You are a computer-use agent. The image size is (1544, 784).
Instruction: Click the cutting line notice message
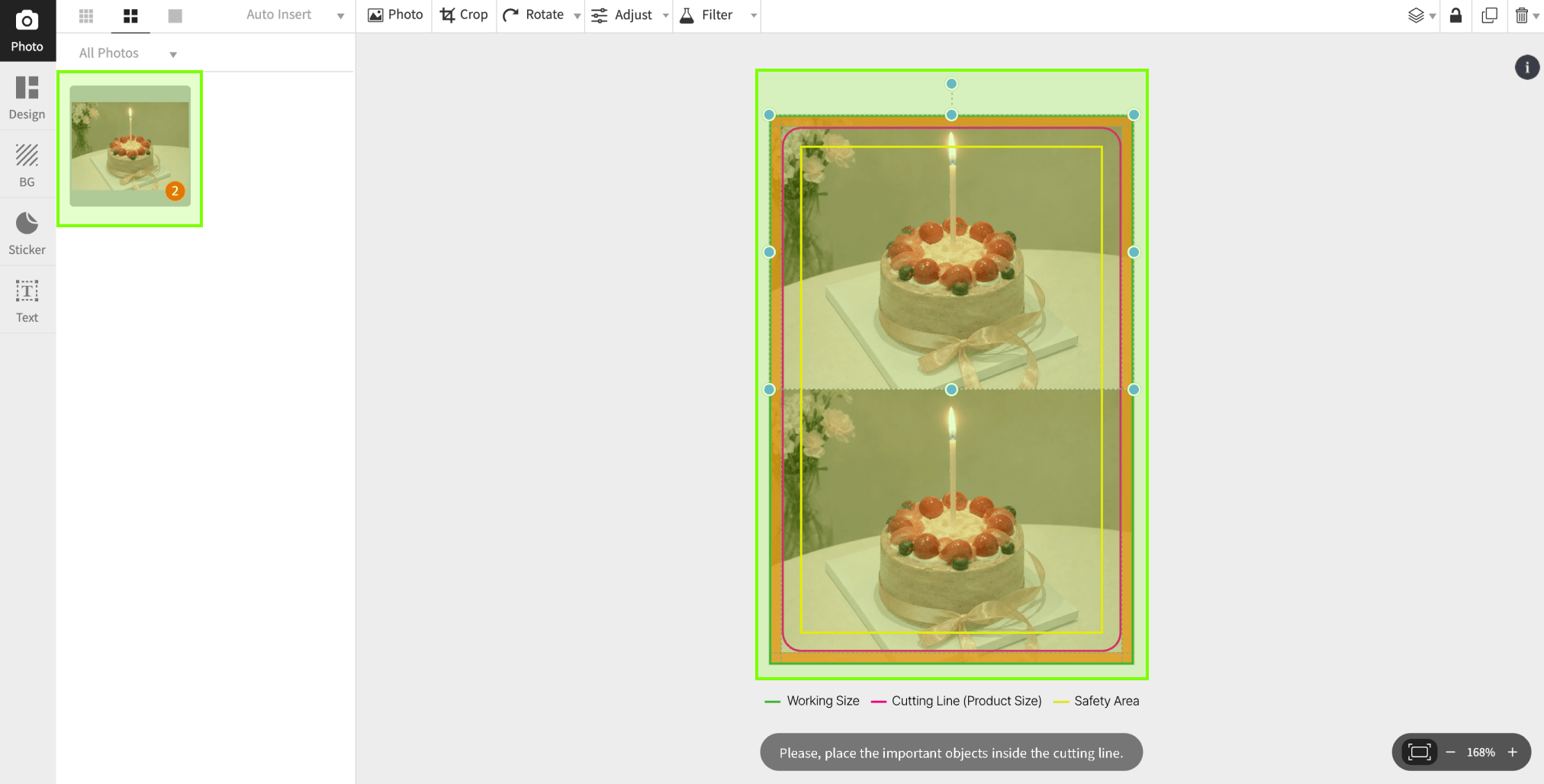951,753
